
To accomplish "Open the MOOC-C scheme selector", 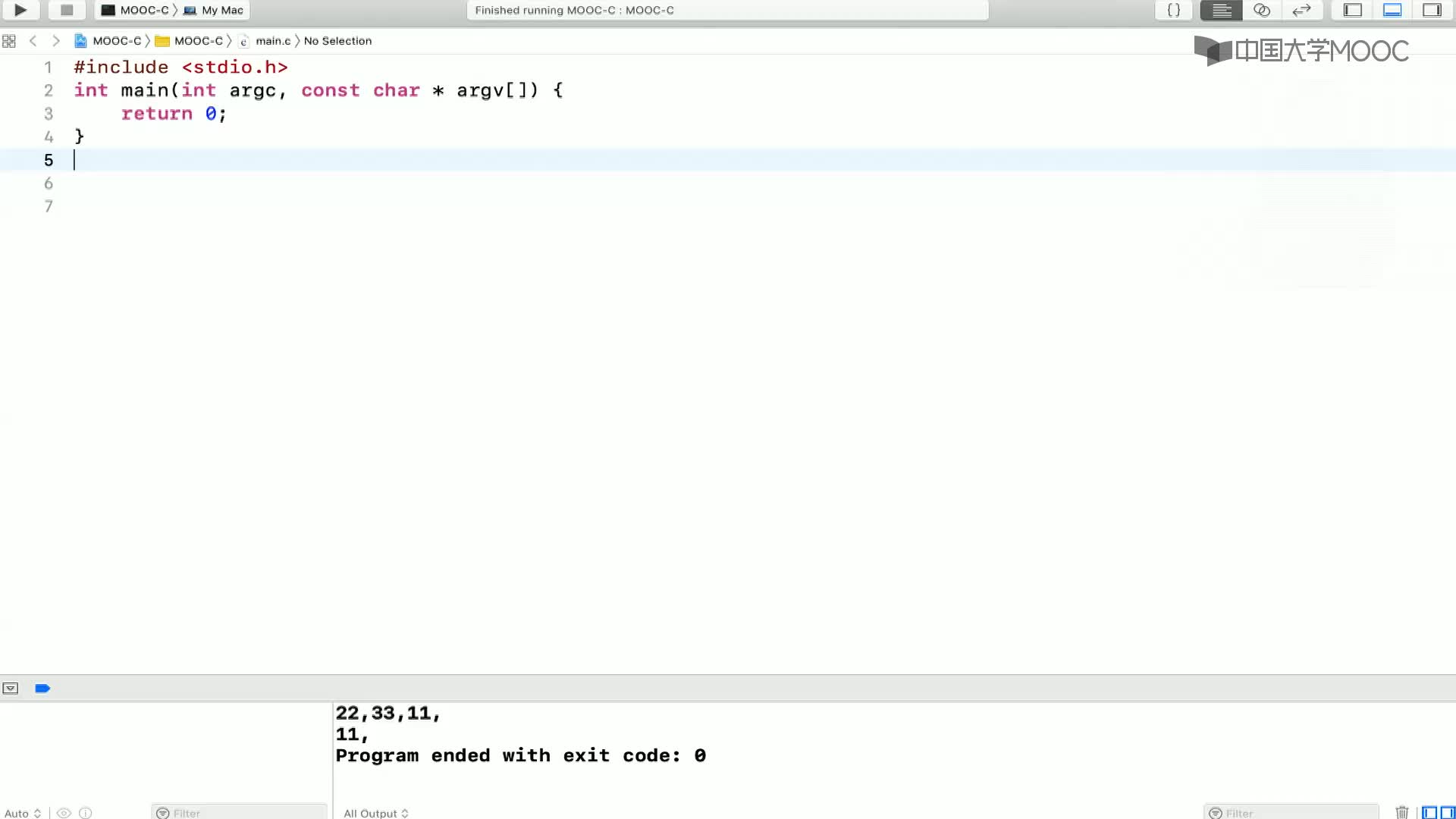I will click(135, 10).
